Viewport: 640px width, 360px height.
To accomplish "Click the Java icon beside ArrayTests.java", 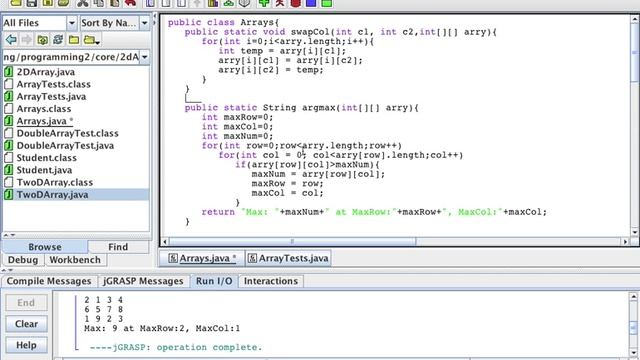I will click(x=9, y=96).
